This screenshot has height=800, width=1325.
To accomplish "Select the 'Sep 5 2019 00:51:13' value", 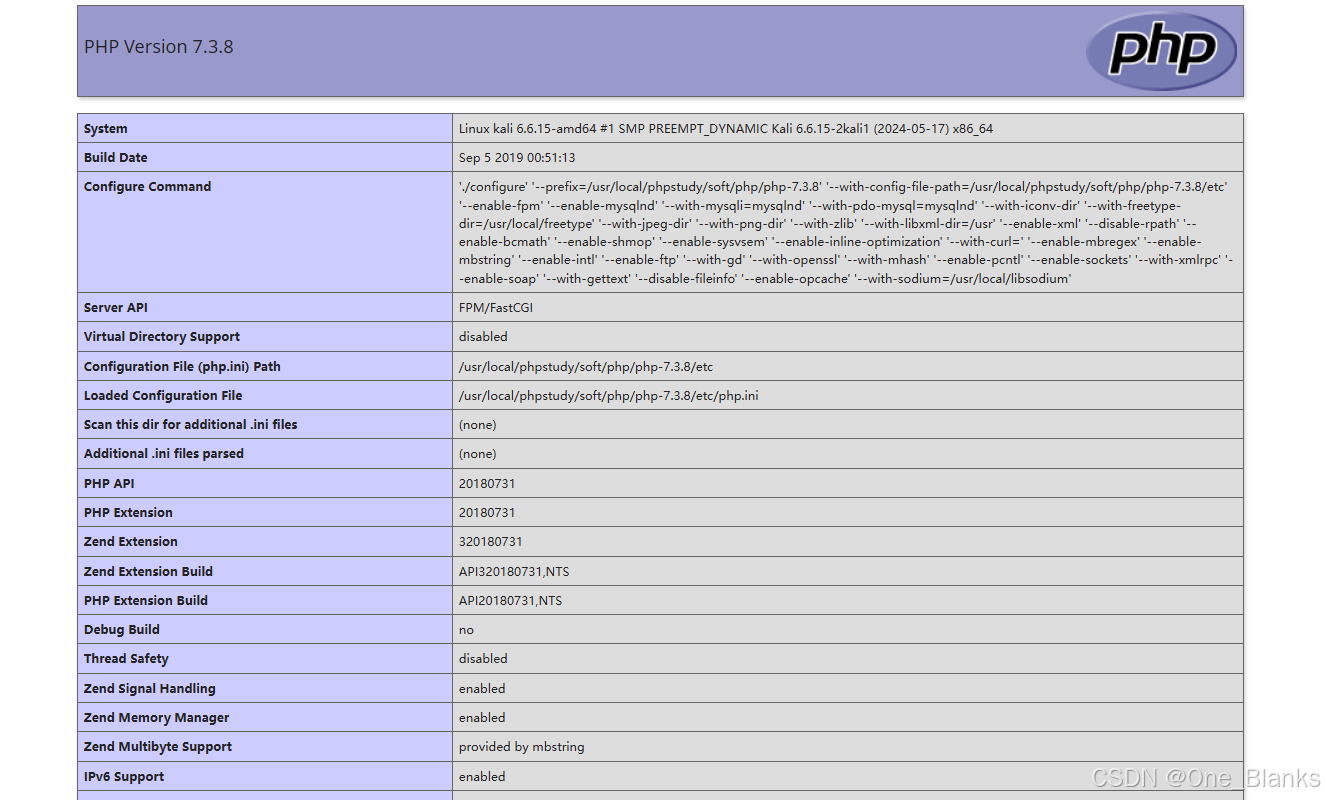I will click(x=517, y=158).
